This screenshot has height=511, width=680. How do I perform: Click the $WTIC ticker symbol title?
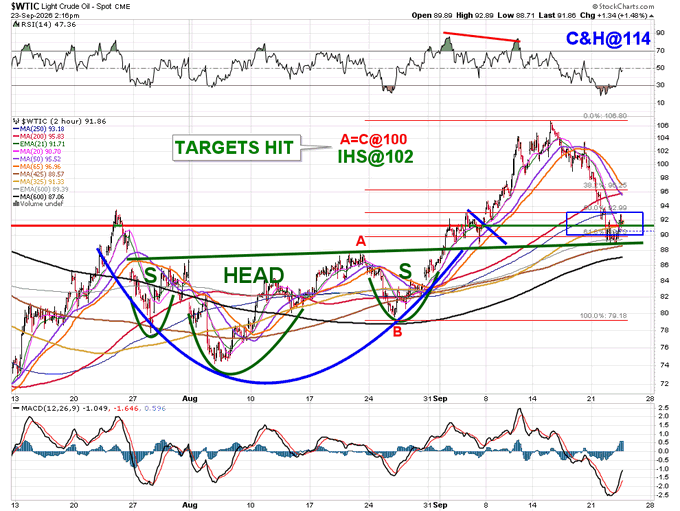click(x=25, y=6)
